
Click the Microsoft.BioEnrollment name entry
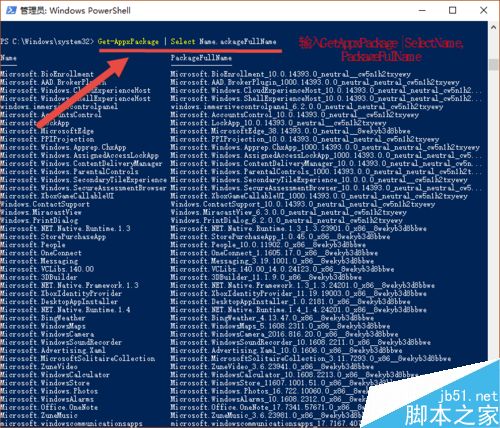(47, 74)
